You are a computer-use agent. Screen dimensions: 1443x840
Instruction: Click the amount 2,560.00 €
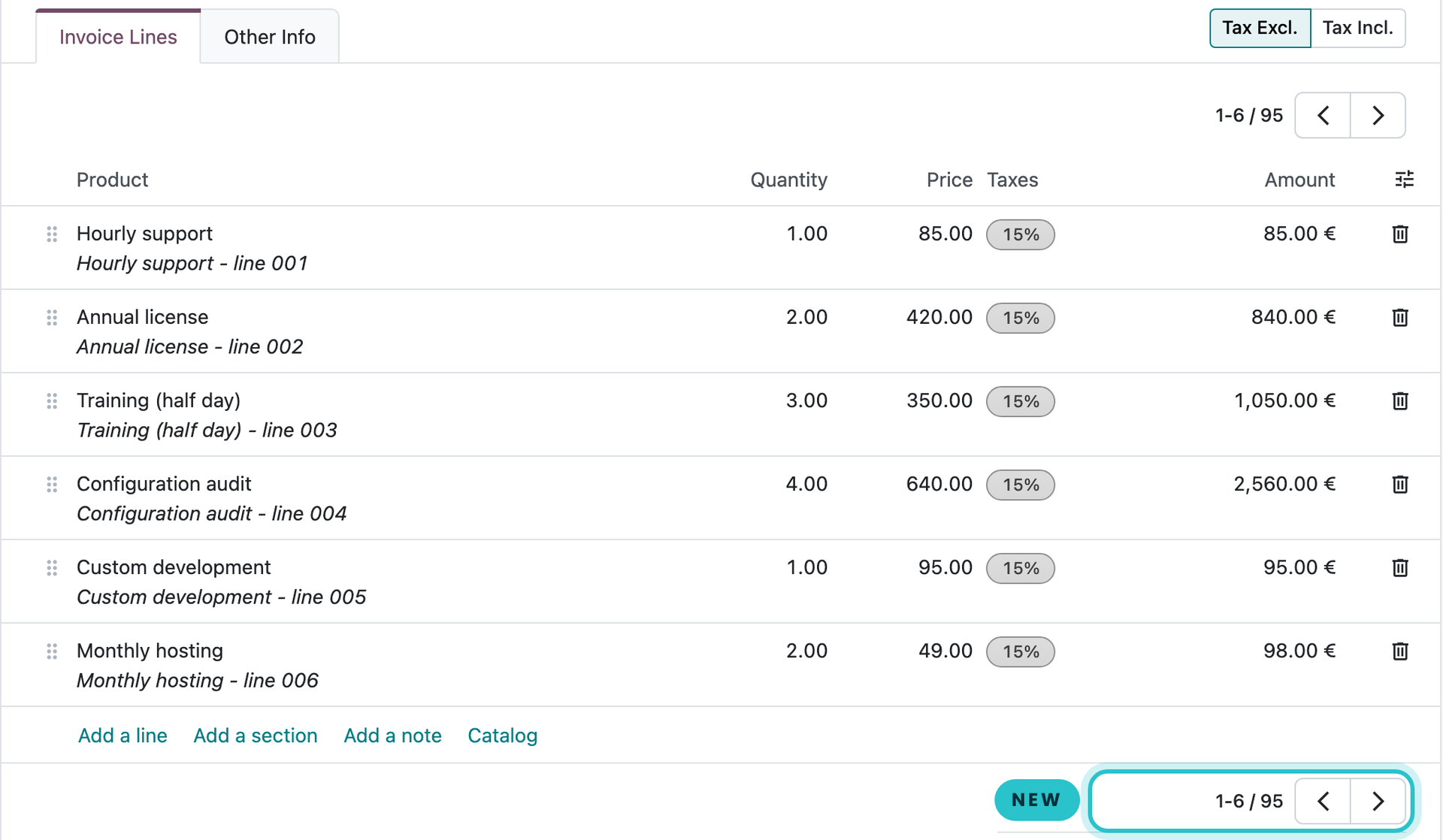pyautogui.click(x=1284, y=484)
